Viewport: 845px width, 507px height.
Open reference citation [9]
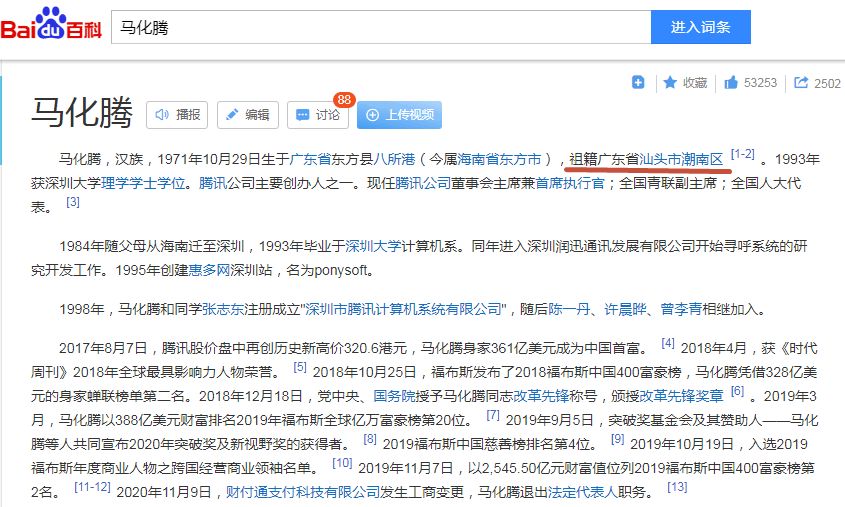coord(617,439)
